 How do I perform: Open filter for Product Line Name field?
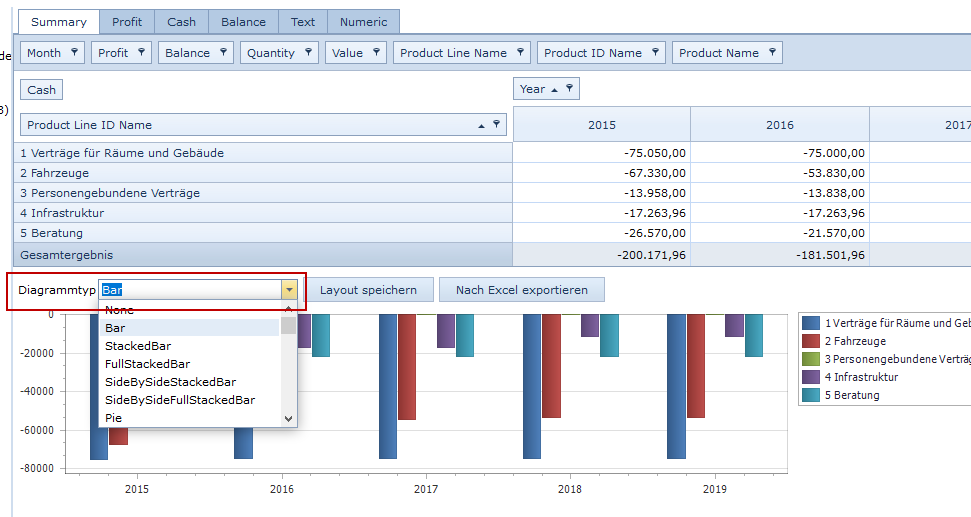[520, 53]
